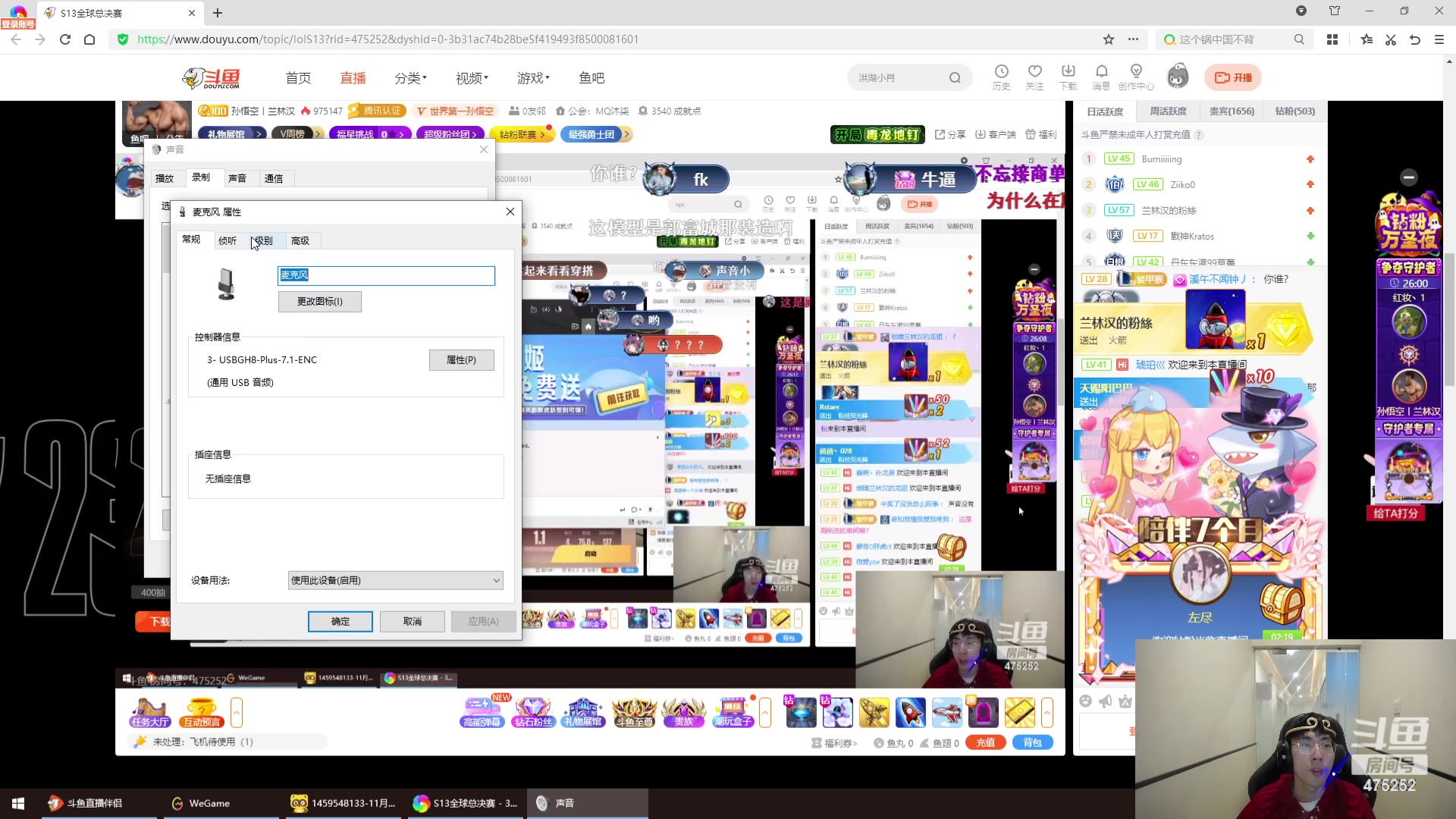Click the 客户端 client download link
The image size is (1456, 819).
(996, 134)
